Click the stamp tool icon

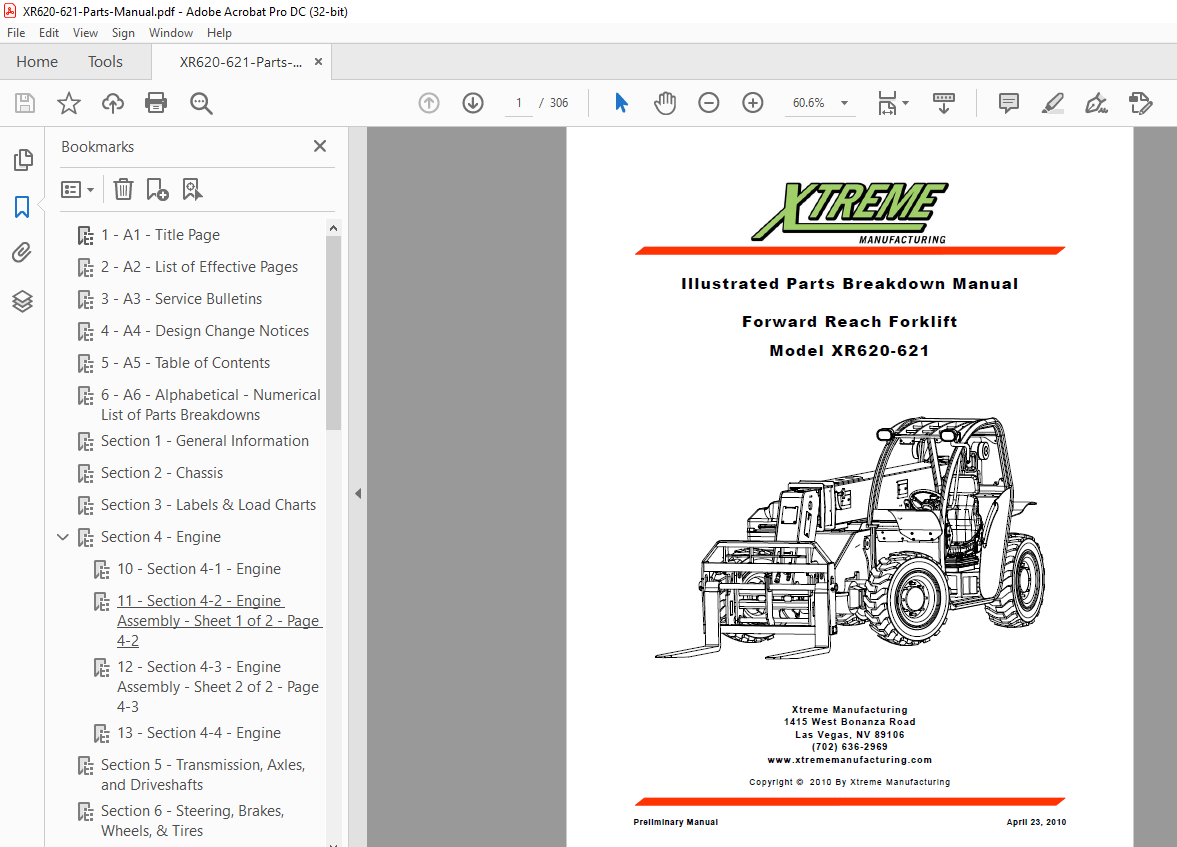[x=1140, y=103]
